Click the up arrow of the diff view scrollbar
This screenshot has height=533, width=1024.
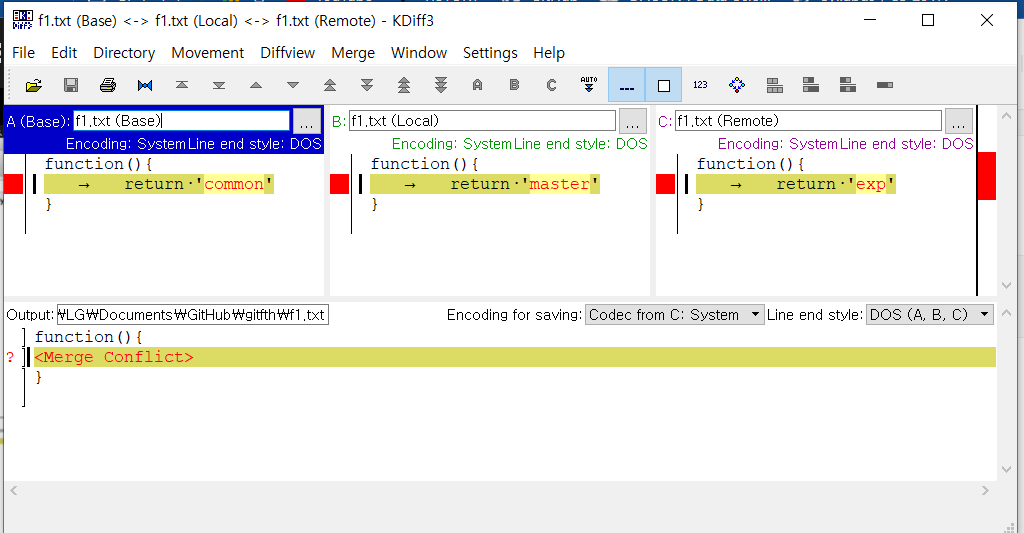pyautogui.click(x=1006, y=116)
